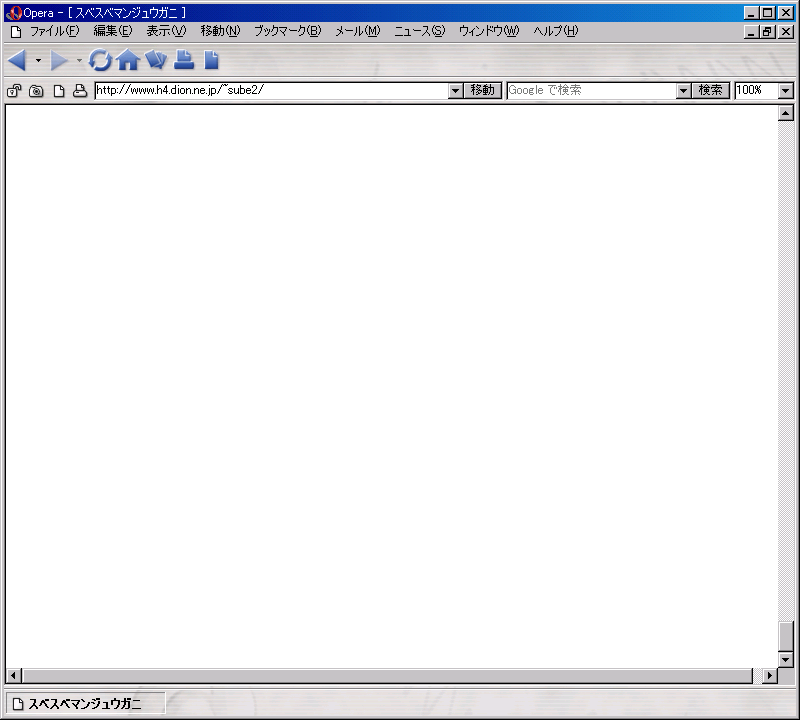Open the ブックマーク(B) menu
This screenshot has height=720, width=800.
tap(288, 31)
